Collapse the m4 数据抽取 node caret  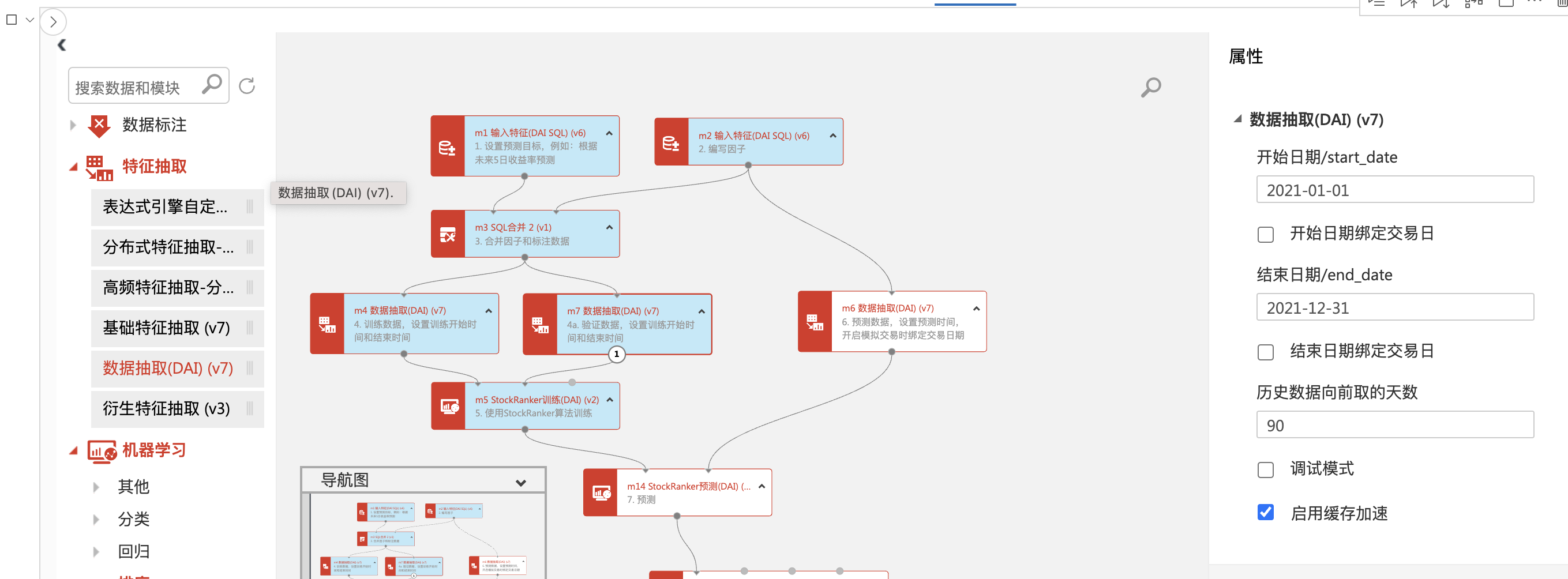pyautogui.click(x=488, y=311)
